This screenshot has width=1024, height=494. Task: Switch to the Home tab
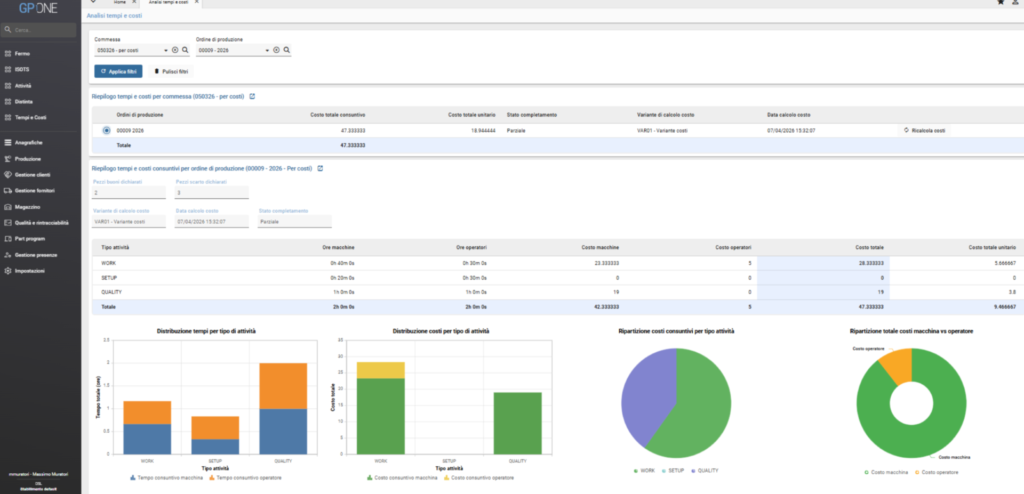(120, 3)
